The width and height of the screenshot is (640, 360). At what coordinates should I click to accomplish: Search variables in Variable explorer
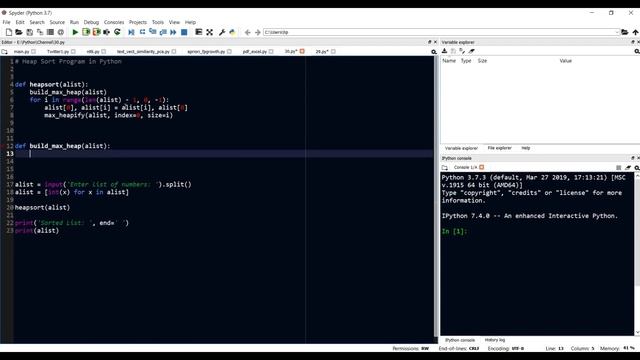[x=637, y=51]
